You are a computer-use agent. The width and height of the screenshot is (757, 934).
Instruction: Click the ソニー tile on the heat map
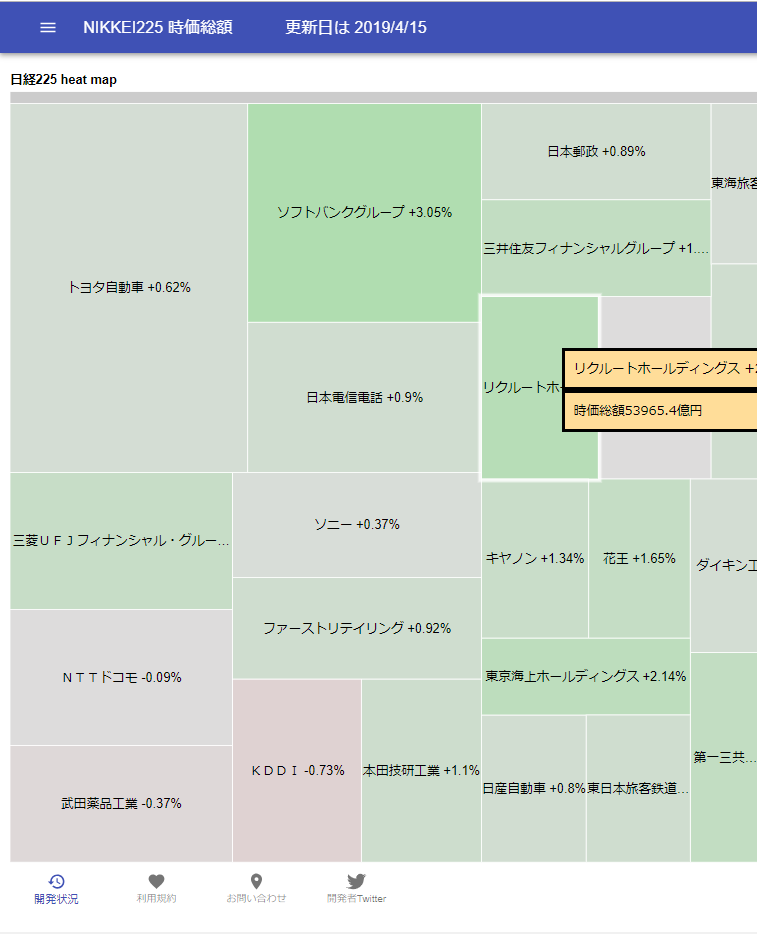[x=355, y=523]
